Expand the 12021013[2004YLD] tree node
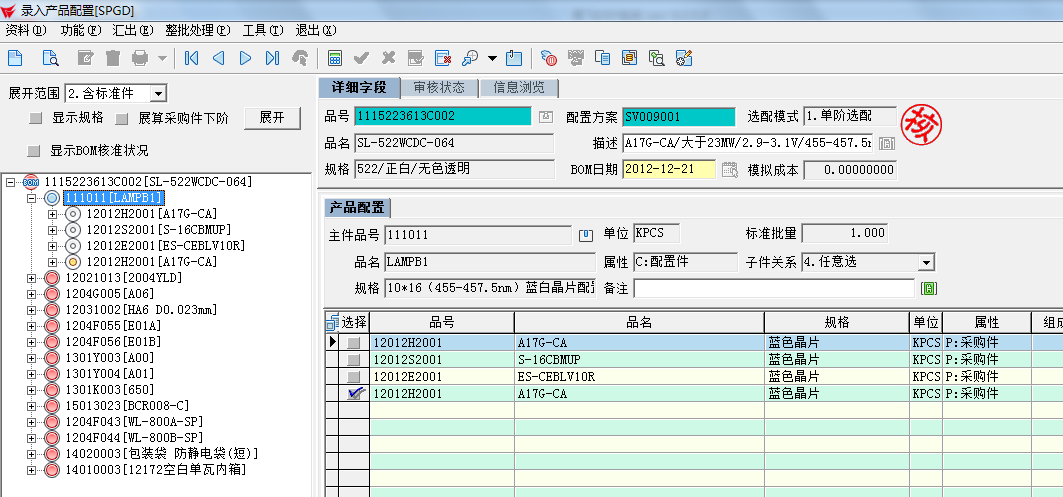The image size is (1063, 497). pos(32,278)
